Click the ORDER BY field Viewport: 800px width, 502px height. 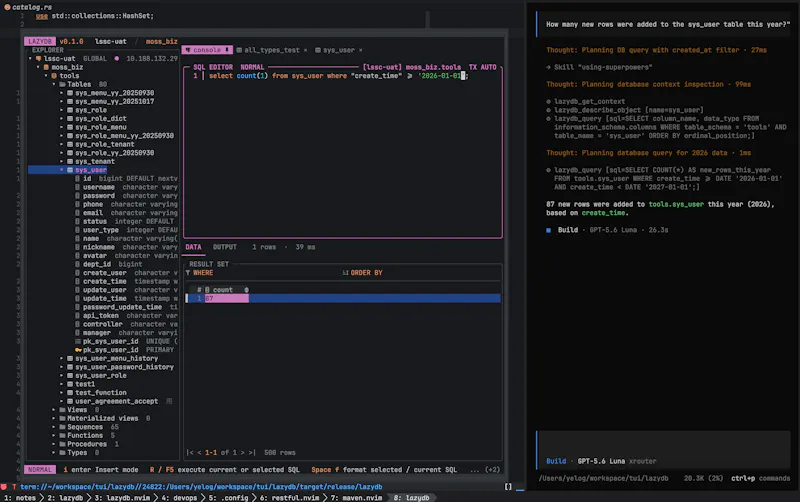[421, 273]
